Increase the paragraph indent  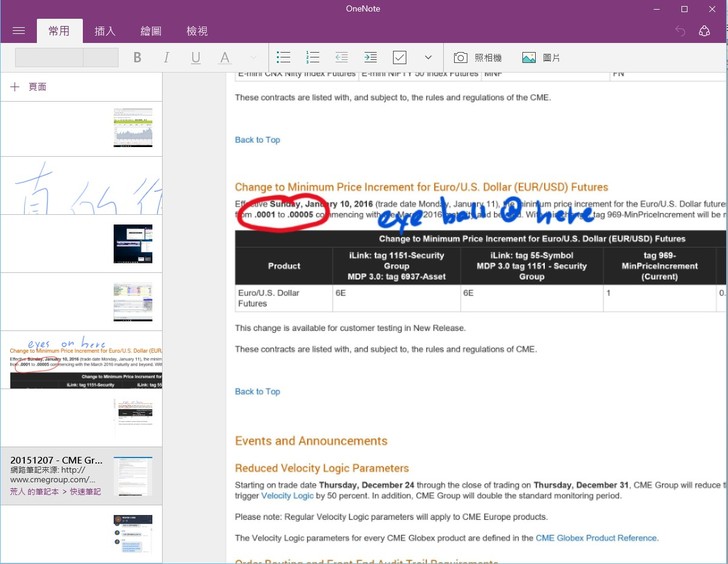click(x=371, y=58)
